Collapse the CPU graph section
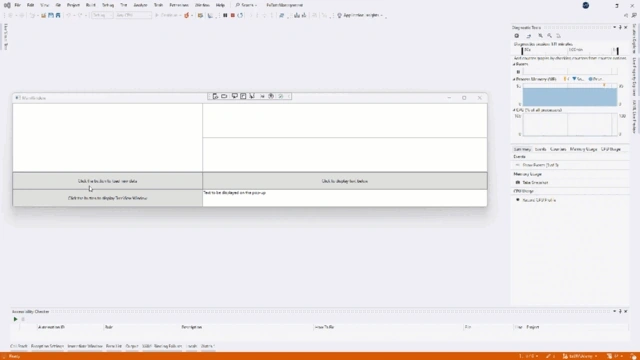The height and width of the screenshot is (360, 640). click(x=514, y=110)
